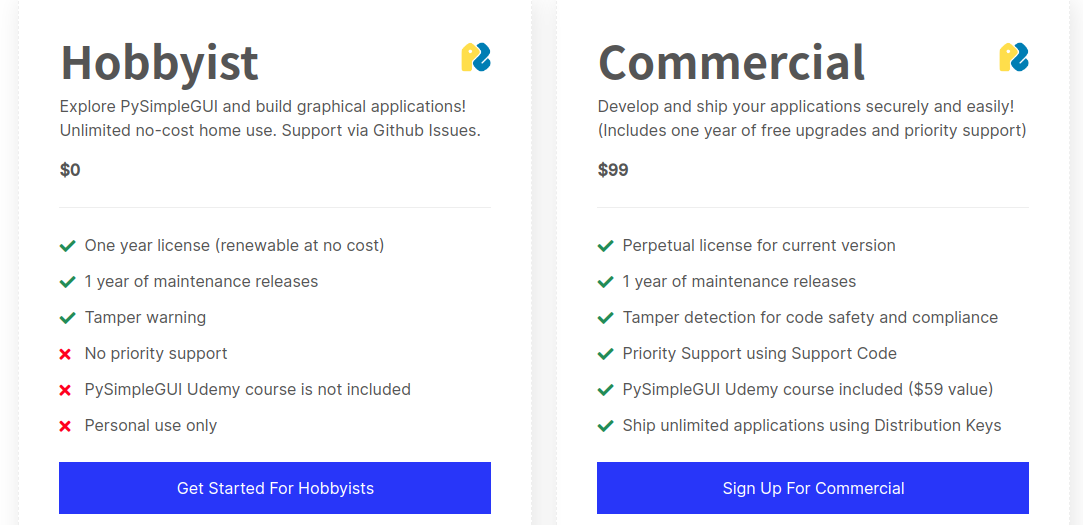The width and height of the screenshot is (1083, 525).
Task: Click Get Started For Hobbyists button
Action: click(x=275, y=488)
